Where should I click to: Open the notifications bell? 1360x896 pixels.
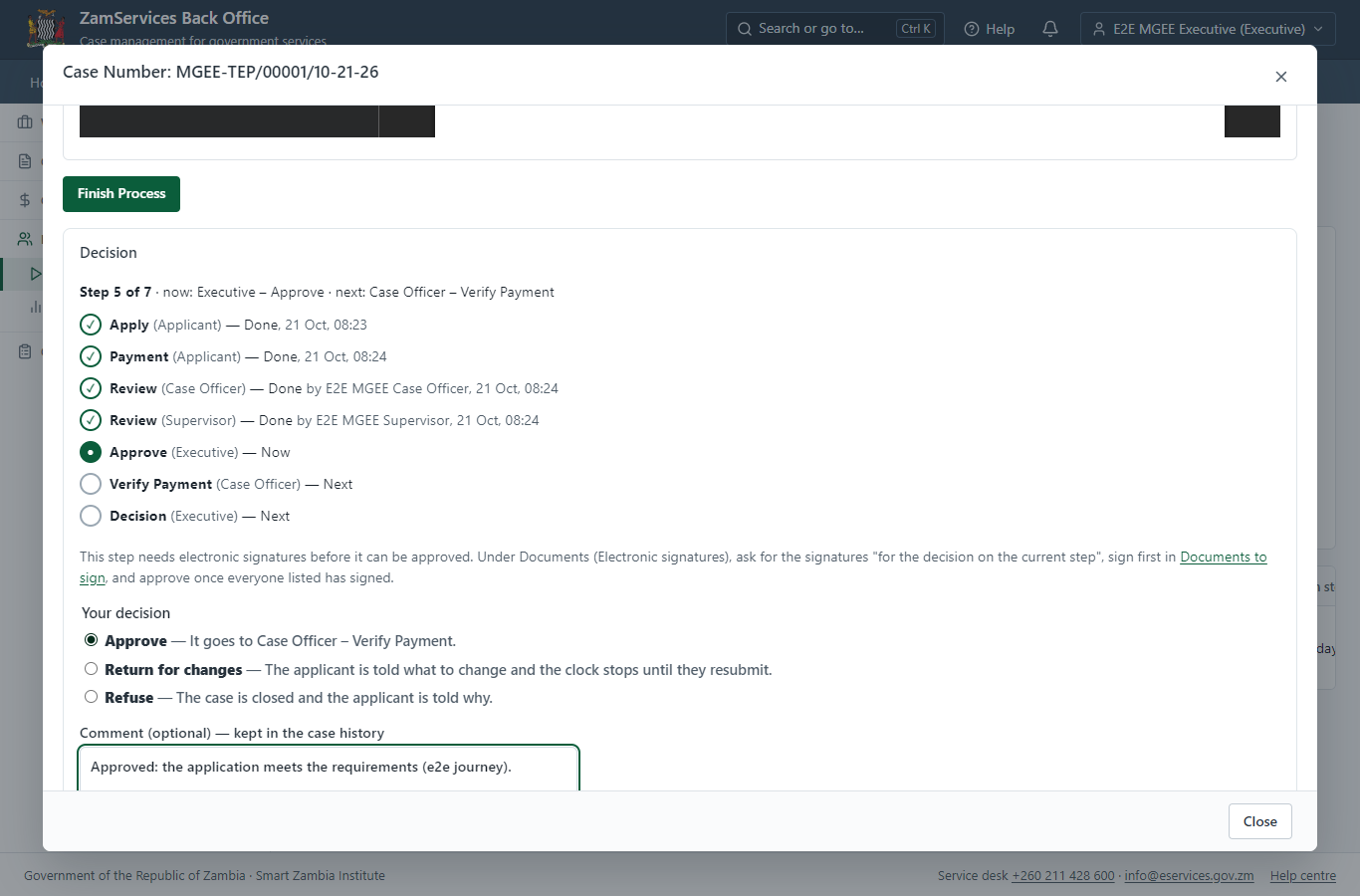point(1049,29)
